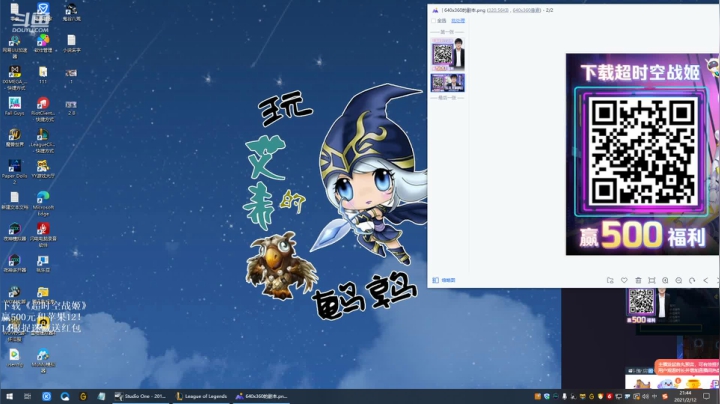Open the Paper Dolls 2 shortcut
This screenshot has width=720, height=404.
(14, 172)
